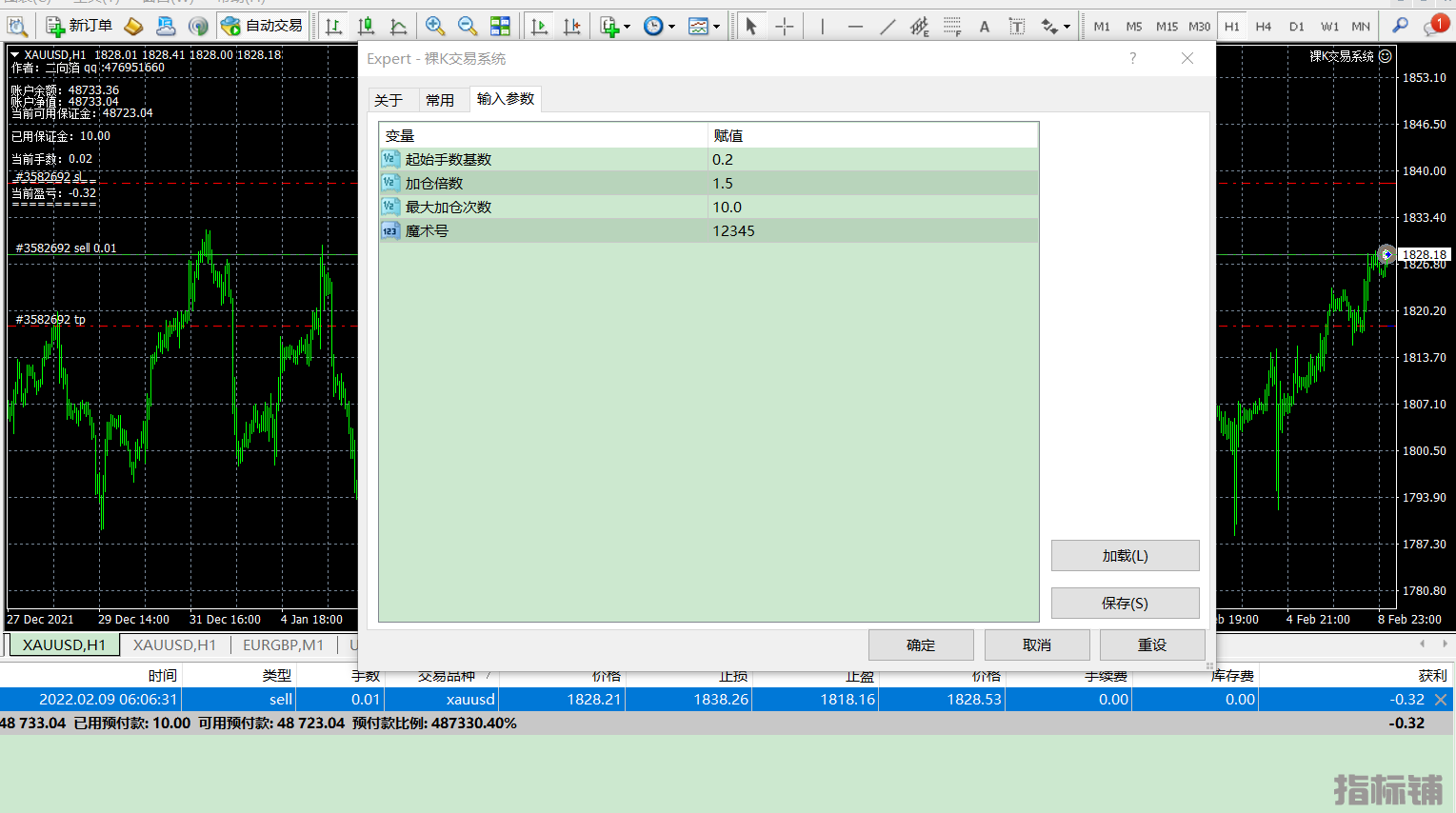Image resolution: width=1456 pixels, height=813 pixels.
Task: Expand the arrow objects dropdown arrow
Action: 1067,27
